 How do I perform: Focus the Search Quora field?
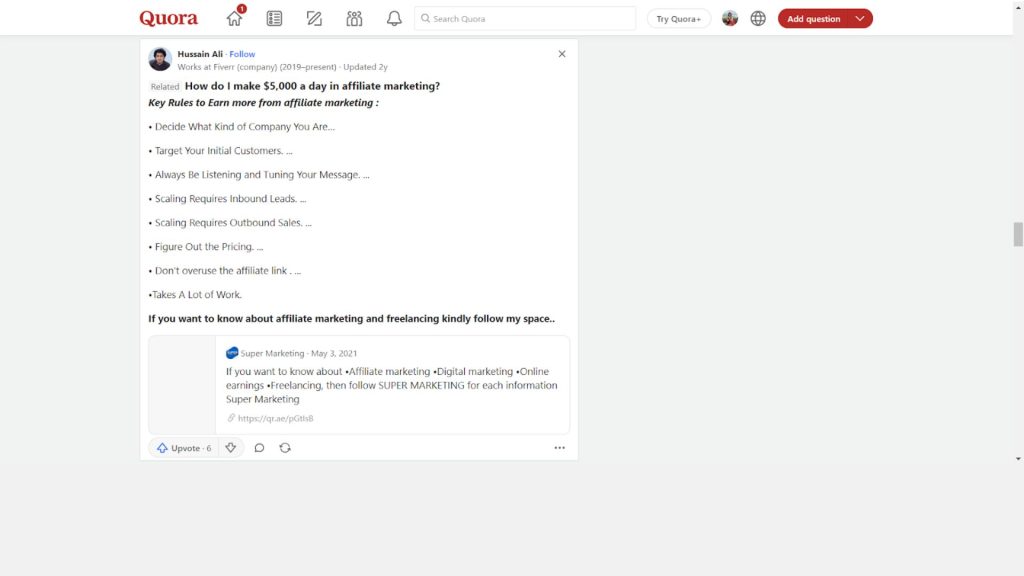point(525,18)
